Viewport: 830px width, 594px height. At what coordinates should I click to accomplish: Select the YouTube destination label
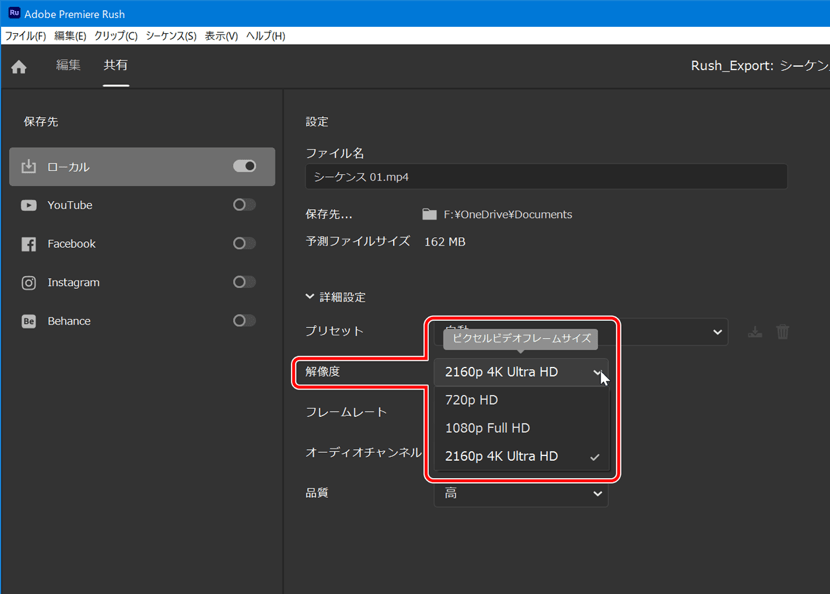pyautogui.click(x=70, y=205)
